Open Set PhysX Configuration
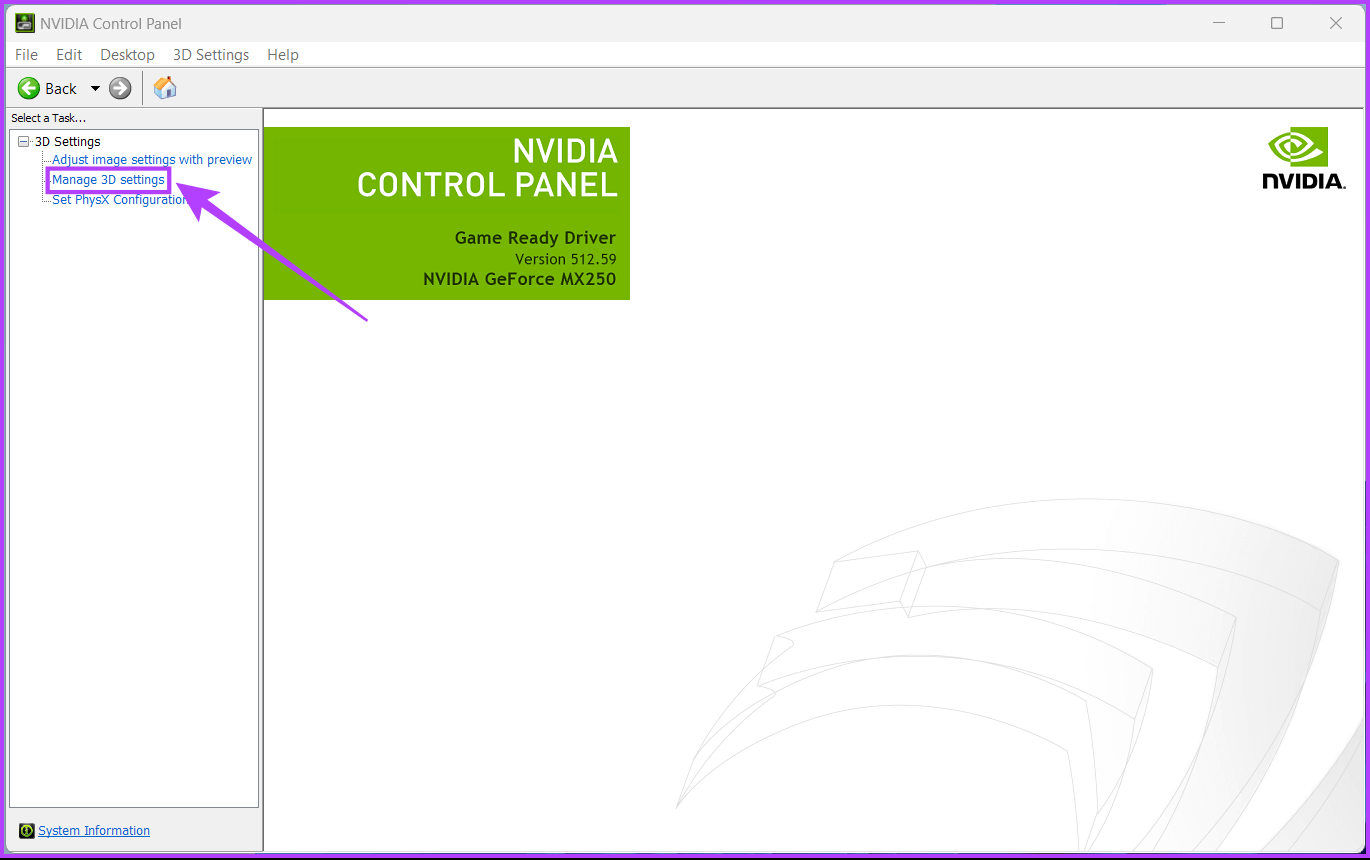Viewport: 1370px width, 860px height. (x=119, y=200)
